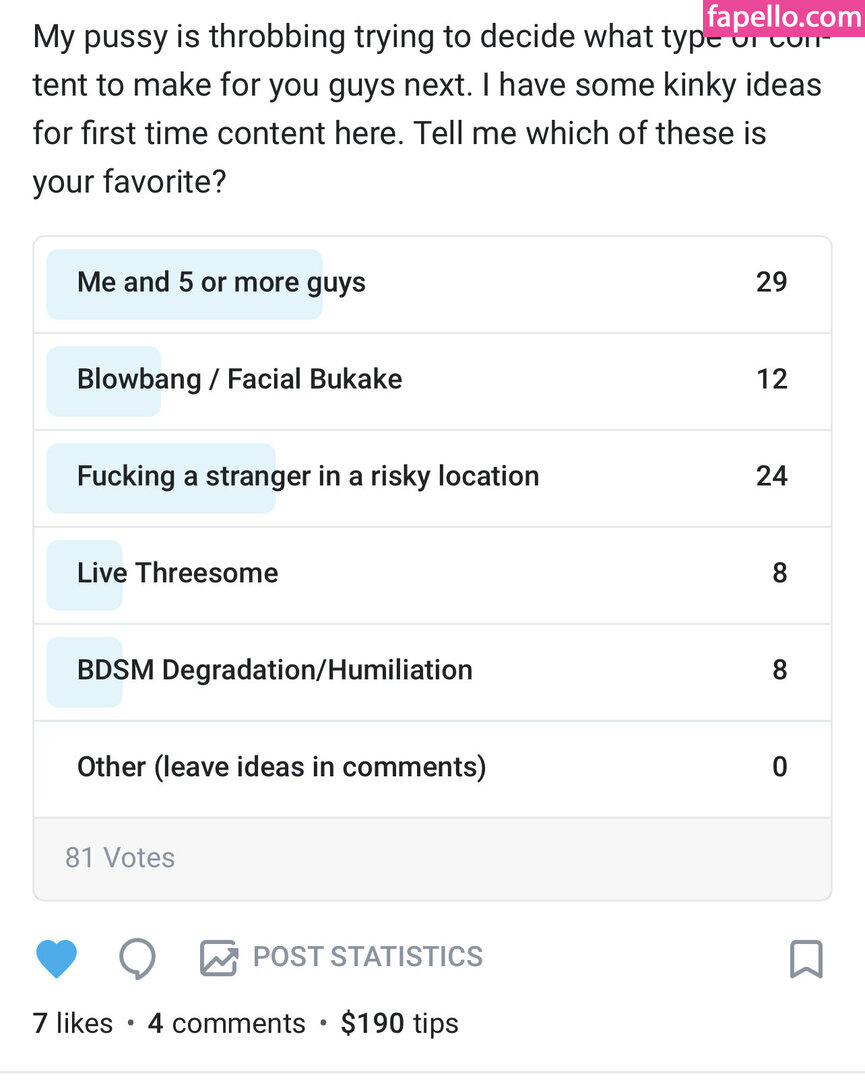Pick the "Blowbang / Facial Bukake" poll option
The height and width of the screenshot is (1080, 865).
[x=239, y=380]
